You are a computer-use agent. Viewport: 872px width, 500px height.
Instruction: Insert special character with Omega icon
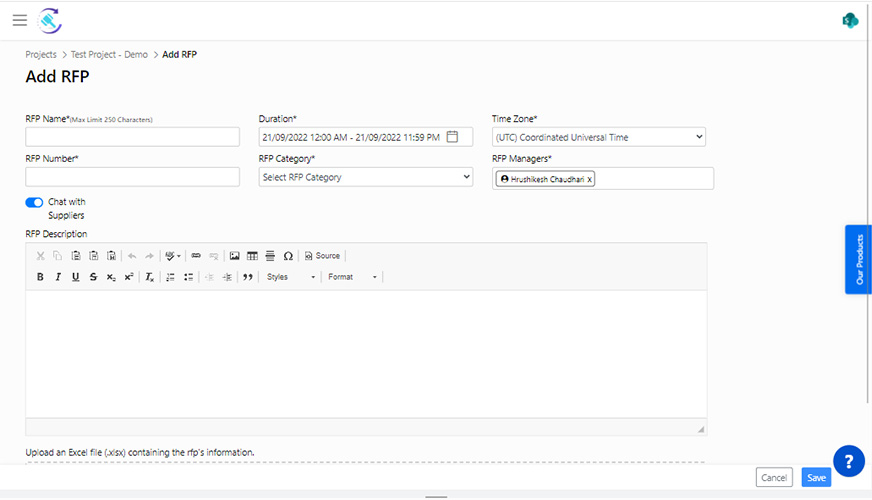[x=288, y=256]
